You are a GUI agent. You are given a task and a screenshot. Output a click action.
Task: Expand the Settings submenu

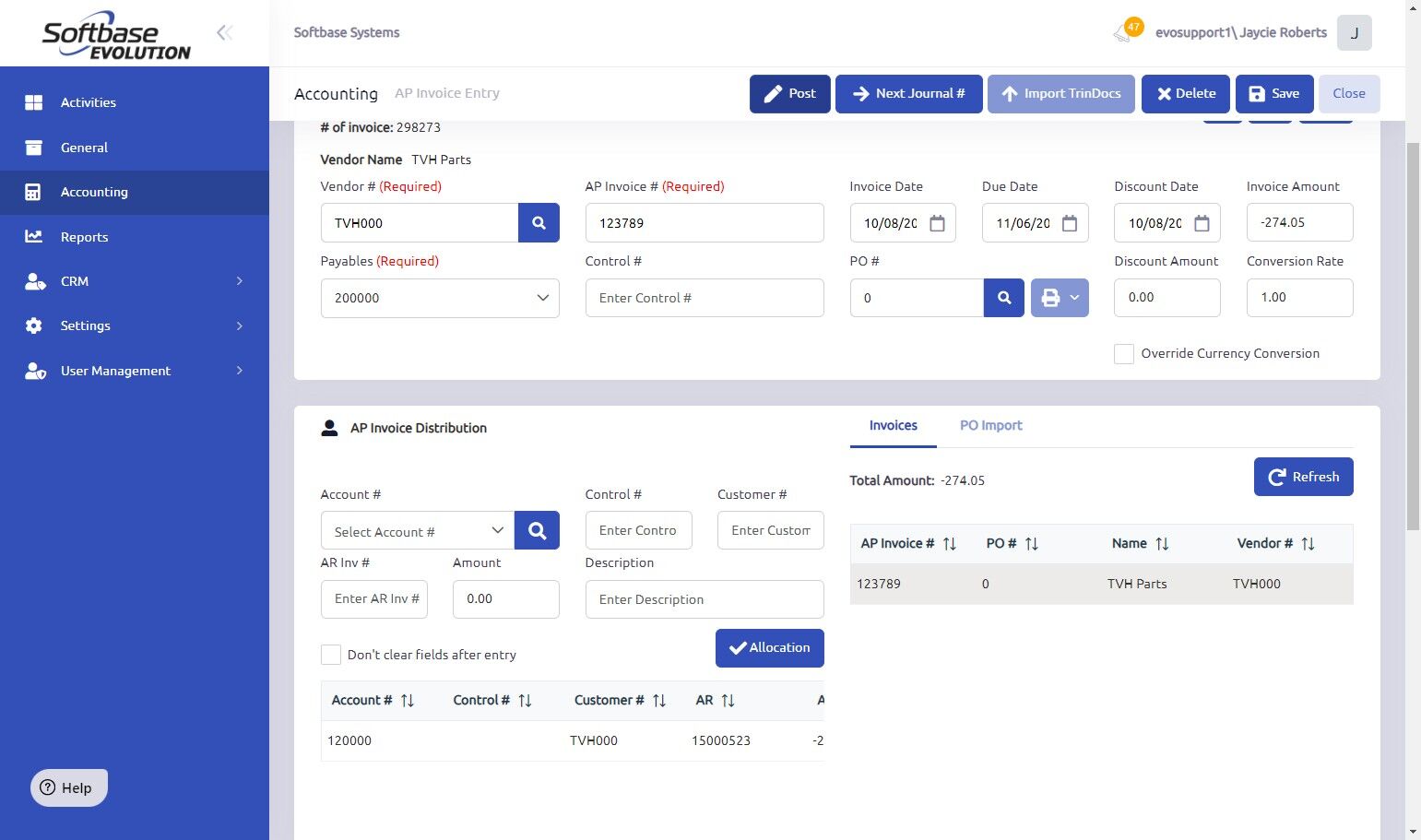click(240, 325)
